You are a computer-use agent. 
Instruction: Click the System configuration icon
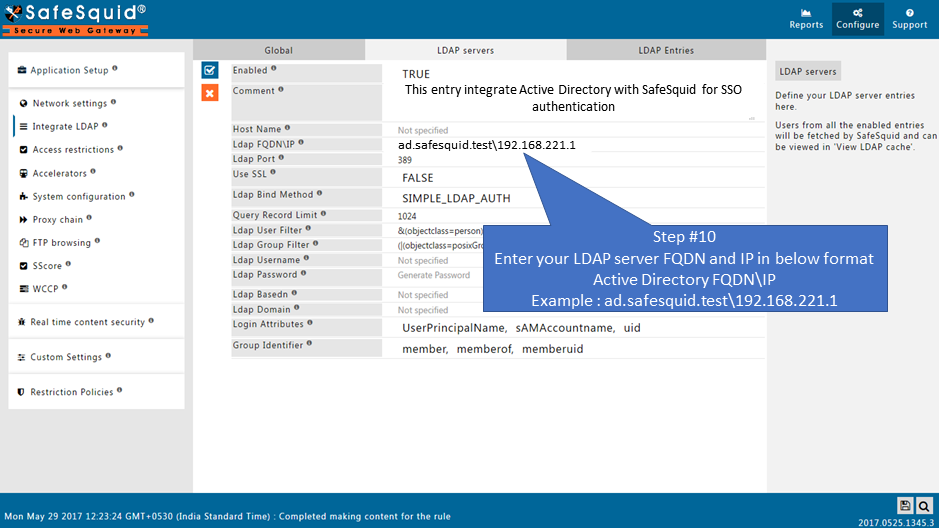click(23, 196)
